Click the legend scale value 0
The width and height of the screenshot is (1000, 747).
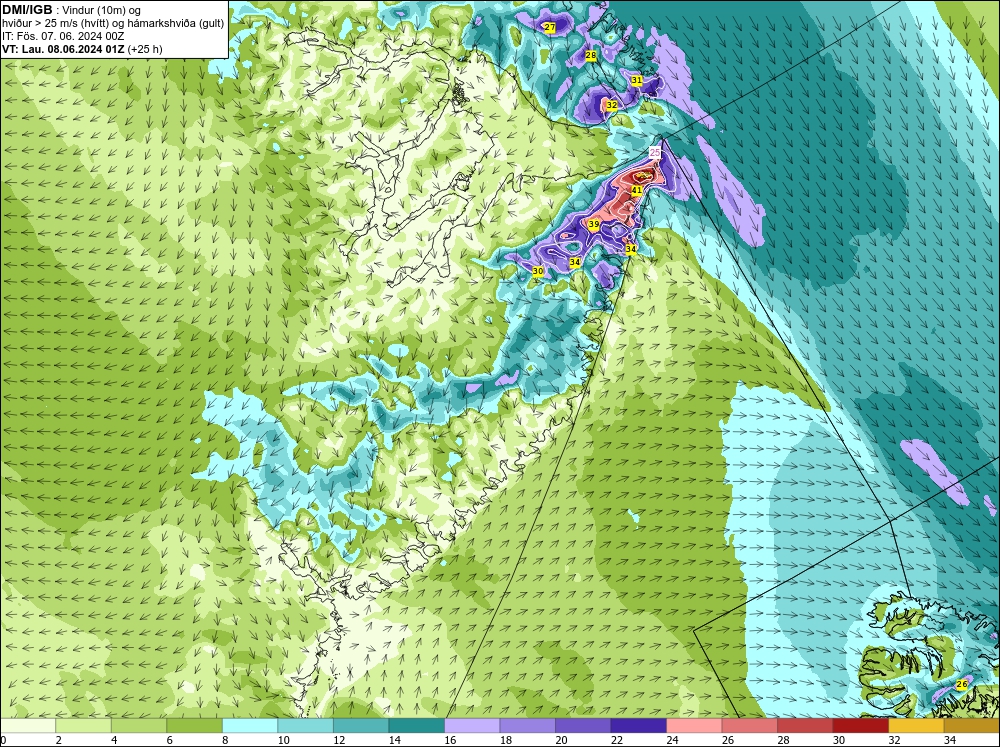(x=3, y=740)
